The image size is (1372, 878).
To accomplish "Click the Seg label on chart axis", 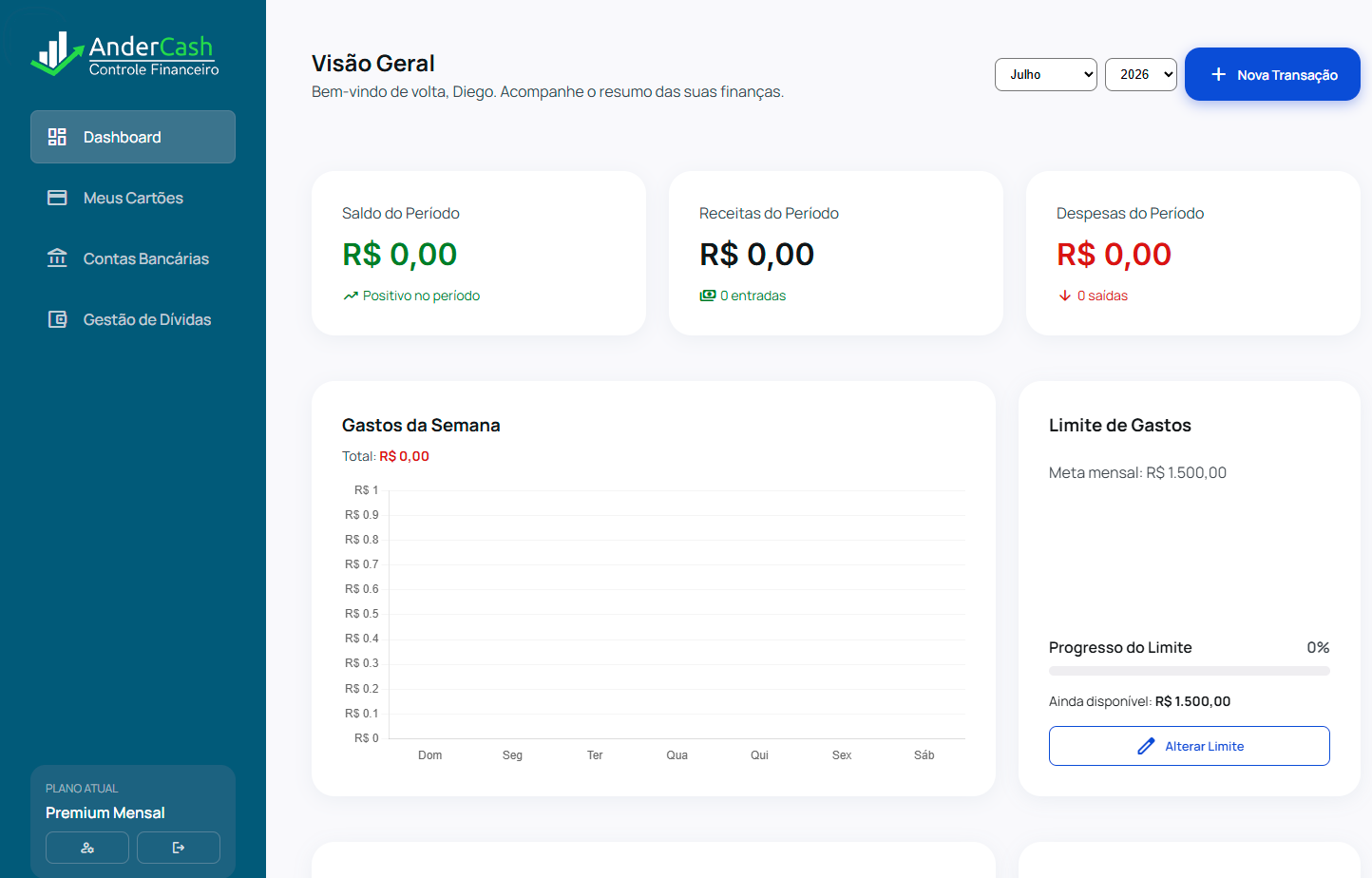I will [x=512, y=755].
